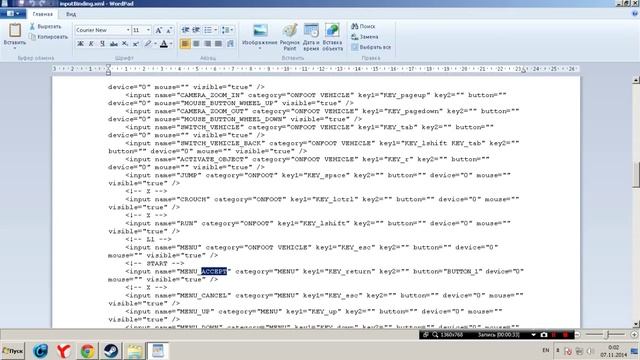This screenshot has height=360, width=640.
Task: Click the WordPad taskbar button
Action: coord(158,351)
